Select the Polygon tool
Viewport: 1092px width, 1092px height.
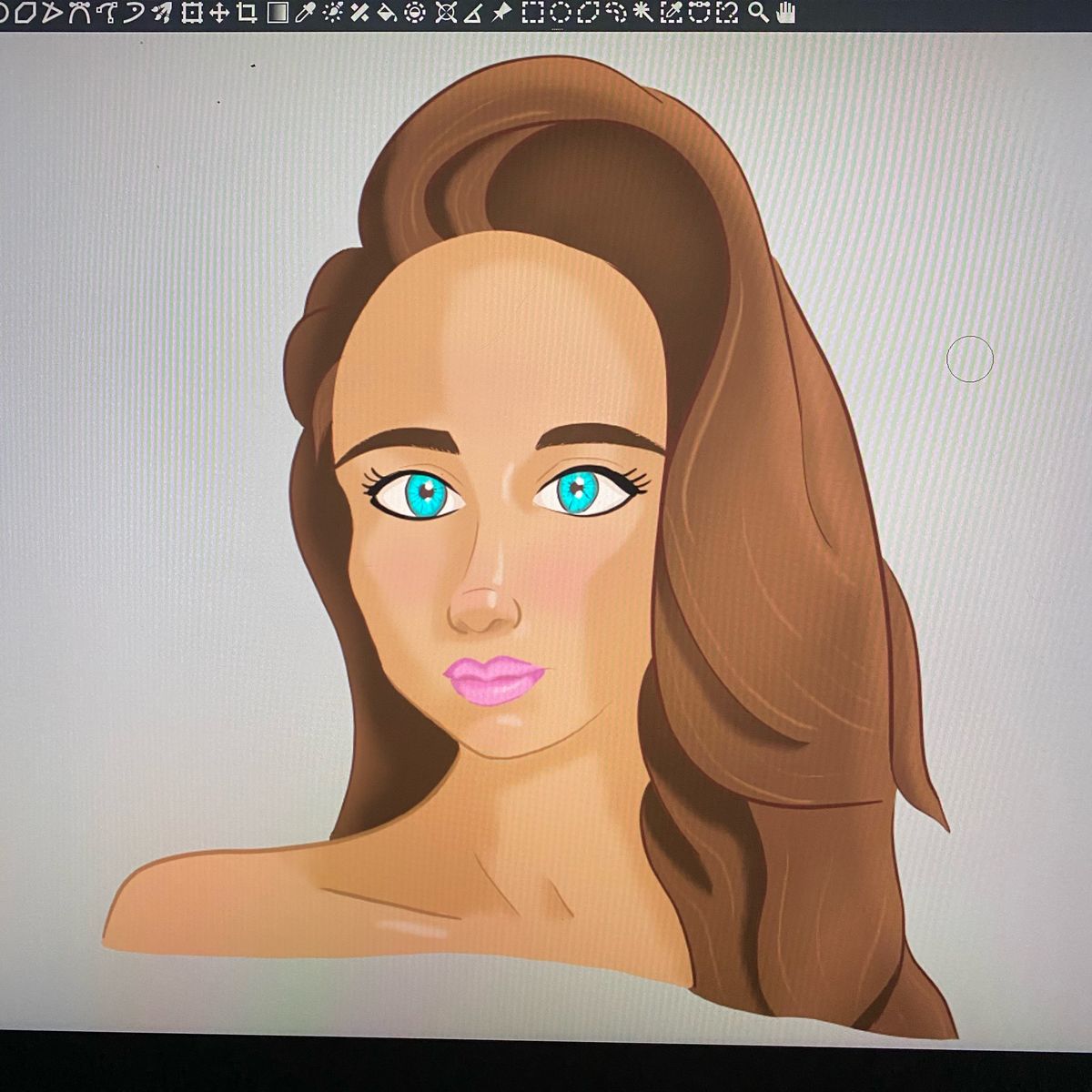(26, 13)
